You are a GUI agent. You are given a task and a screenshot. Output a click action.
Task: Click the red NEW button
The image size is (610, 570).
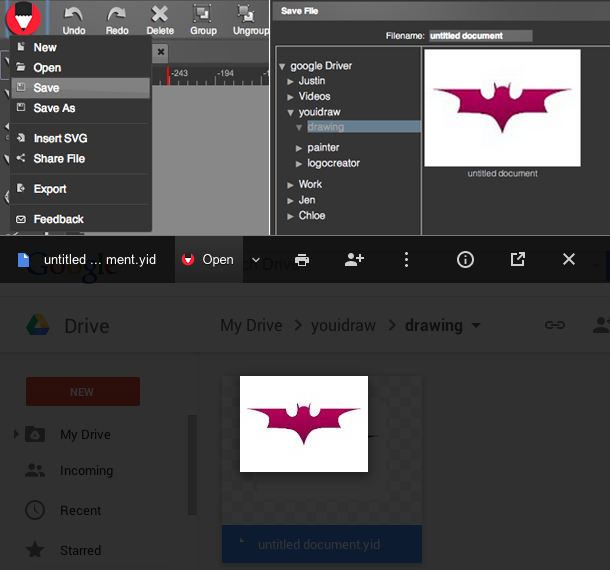[x=83, y=391]
